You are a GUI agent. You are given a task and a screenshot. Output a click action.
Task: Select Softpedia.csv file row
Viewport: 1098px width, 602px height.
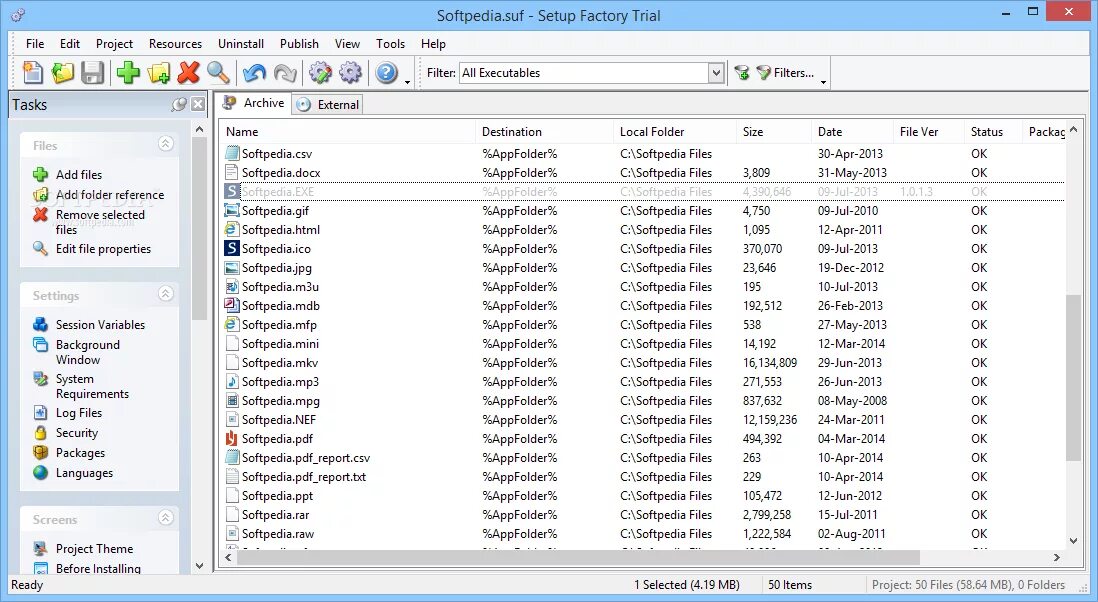coord(642,153)
